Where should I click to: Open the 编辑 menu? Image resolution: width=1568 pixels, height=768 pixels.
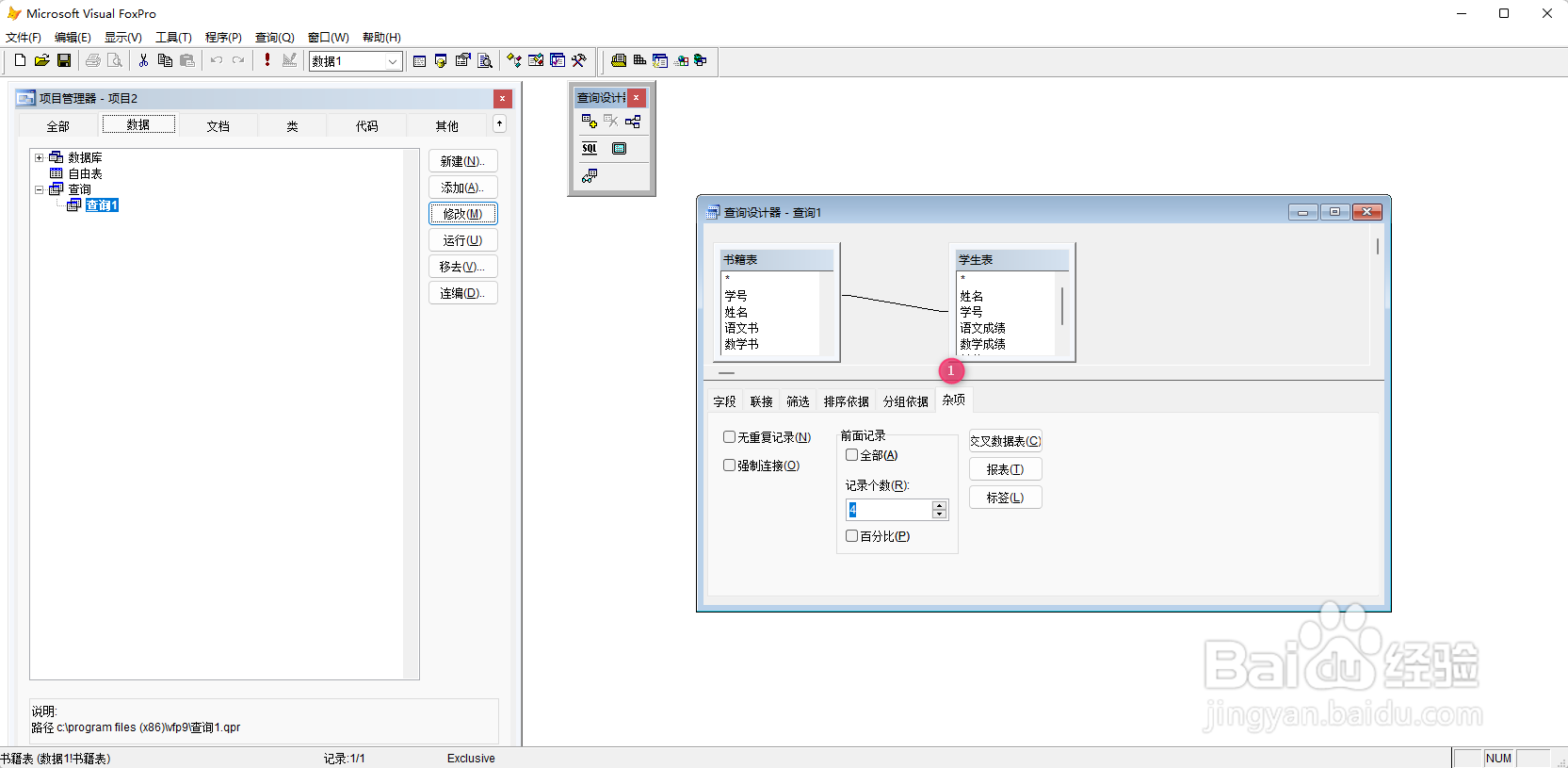click(x=73, y=38)
